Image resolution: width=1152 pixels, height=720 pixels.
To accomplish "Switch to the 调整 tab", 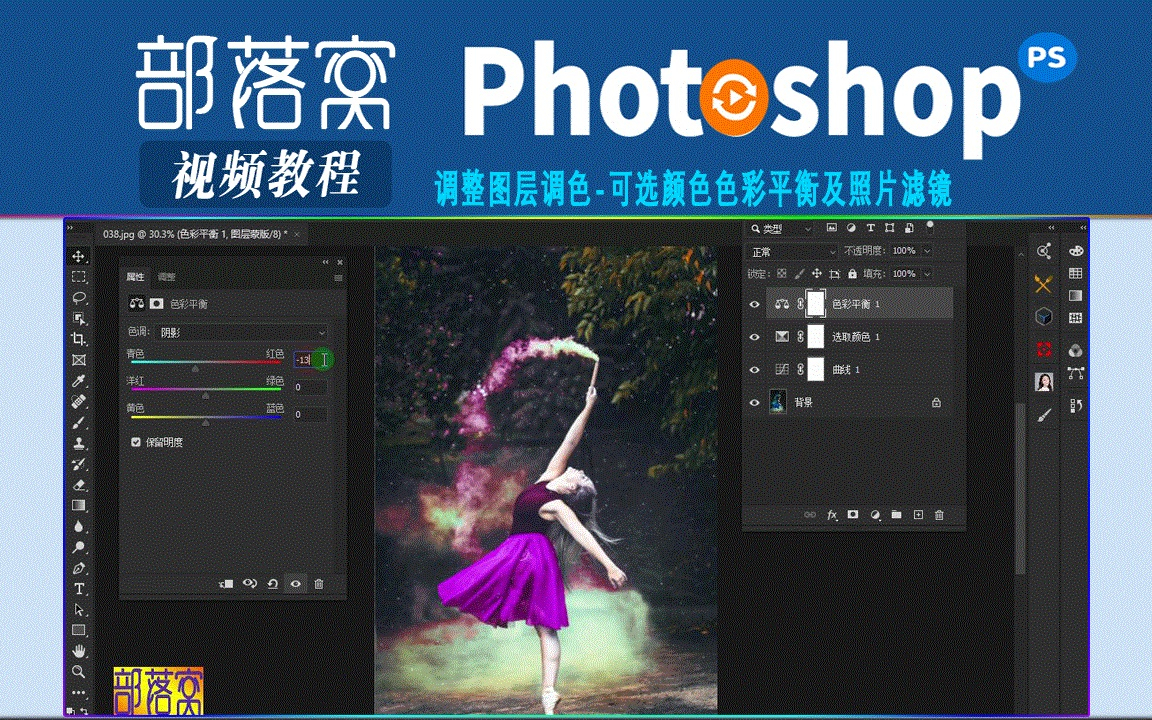I will (x=167, y=277).
